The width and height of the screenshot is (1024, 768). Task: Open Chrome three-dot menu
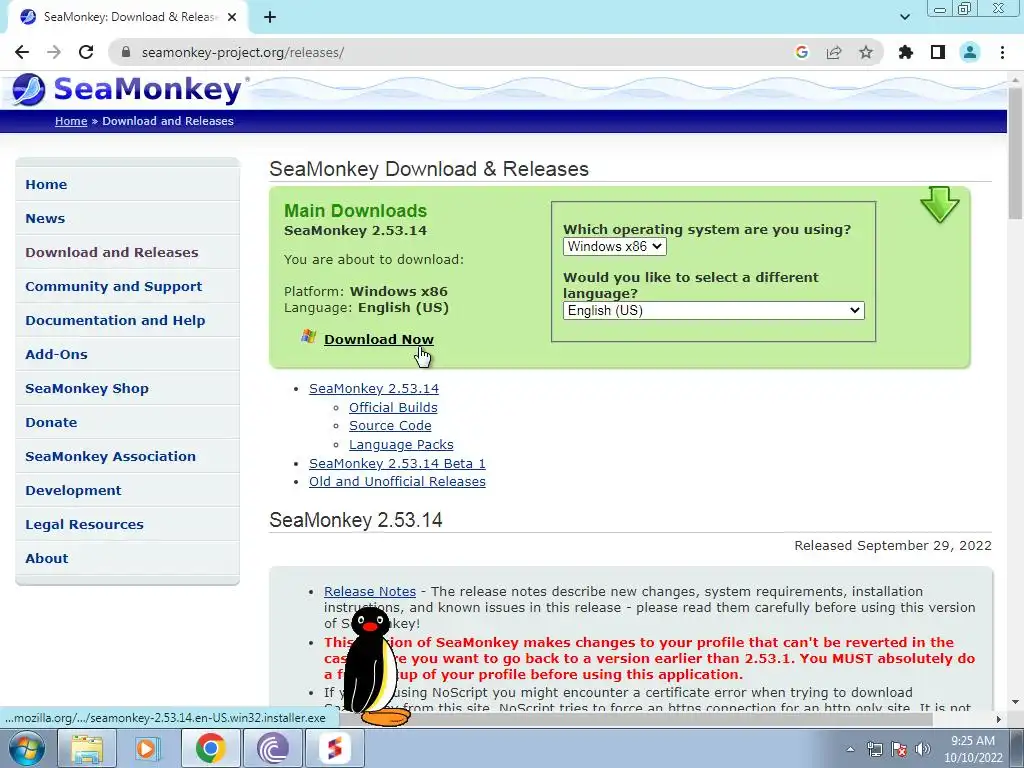coord(1002,52)
